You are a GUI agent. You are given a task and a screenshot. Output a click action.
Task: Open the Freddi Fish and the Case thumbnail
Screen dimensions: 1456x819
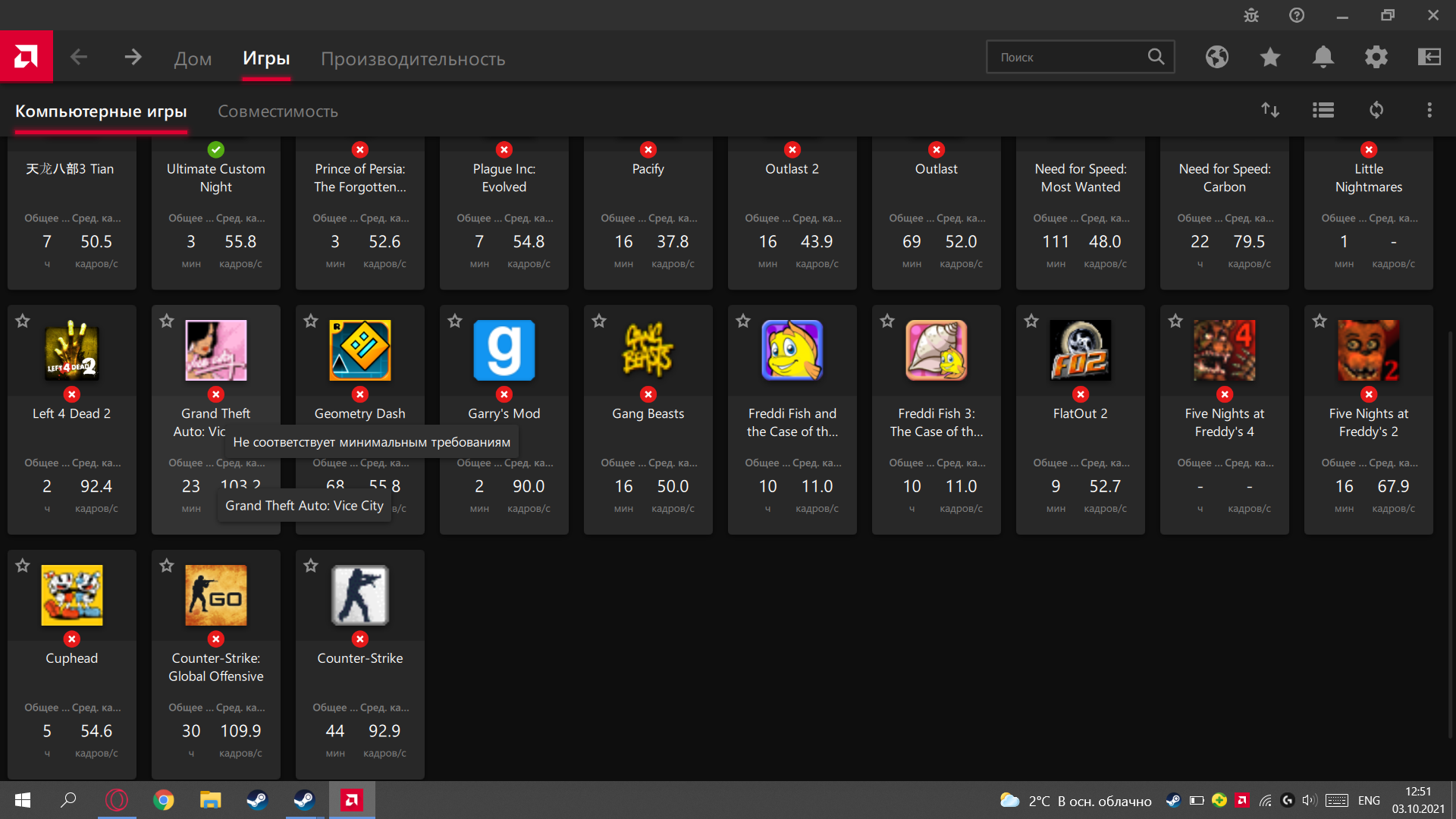point(792,350)
